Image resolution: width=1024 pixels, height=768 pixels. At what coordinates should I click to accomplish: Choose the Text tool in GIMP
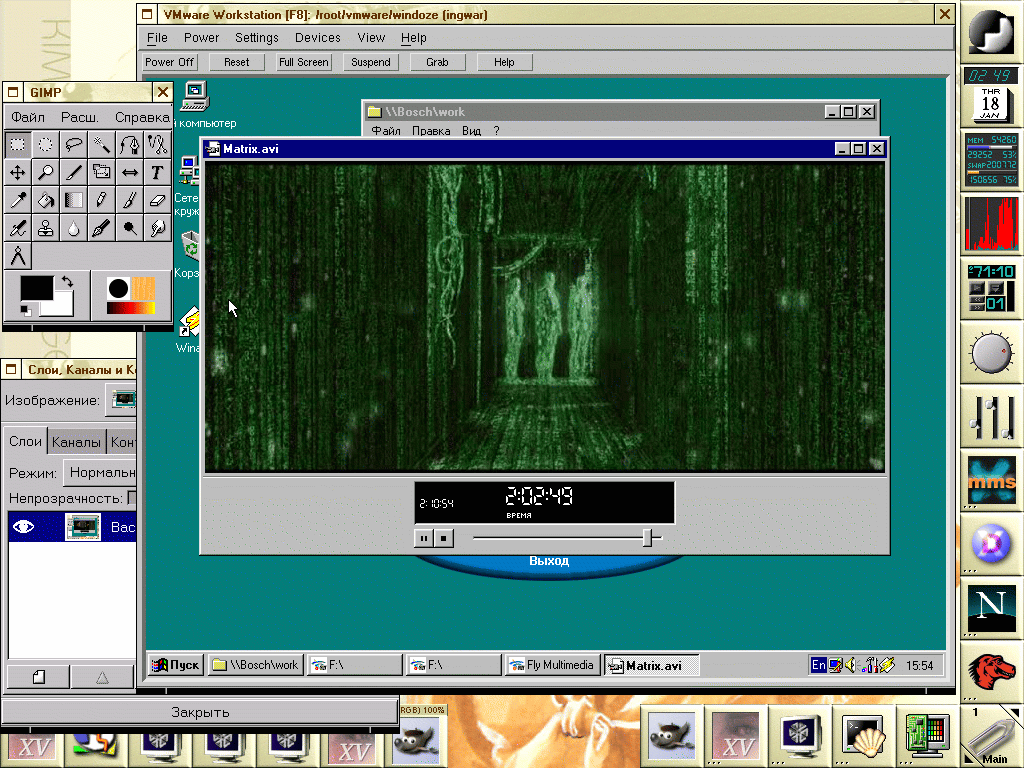point(157,172)
